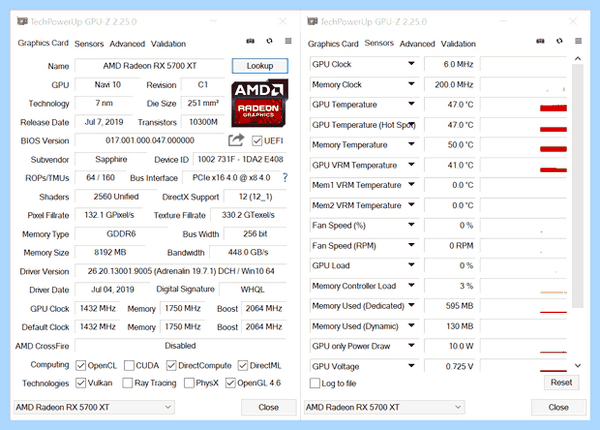Image resolution: width=600 pixels, height=430 pixels.
Task: Click the Driver Version value field
Action: [181, 271]
